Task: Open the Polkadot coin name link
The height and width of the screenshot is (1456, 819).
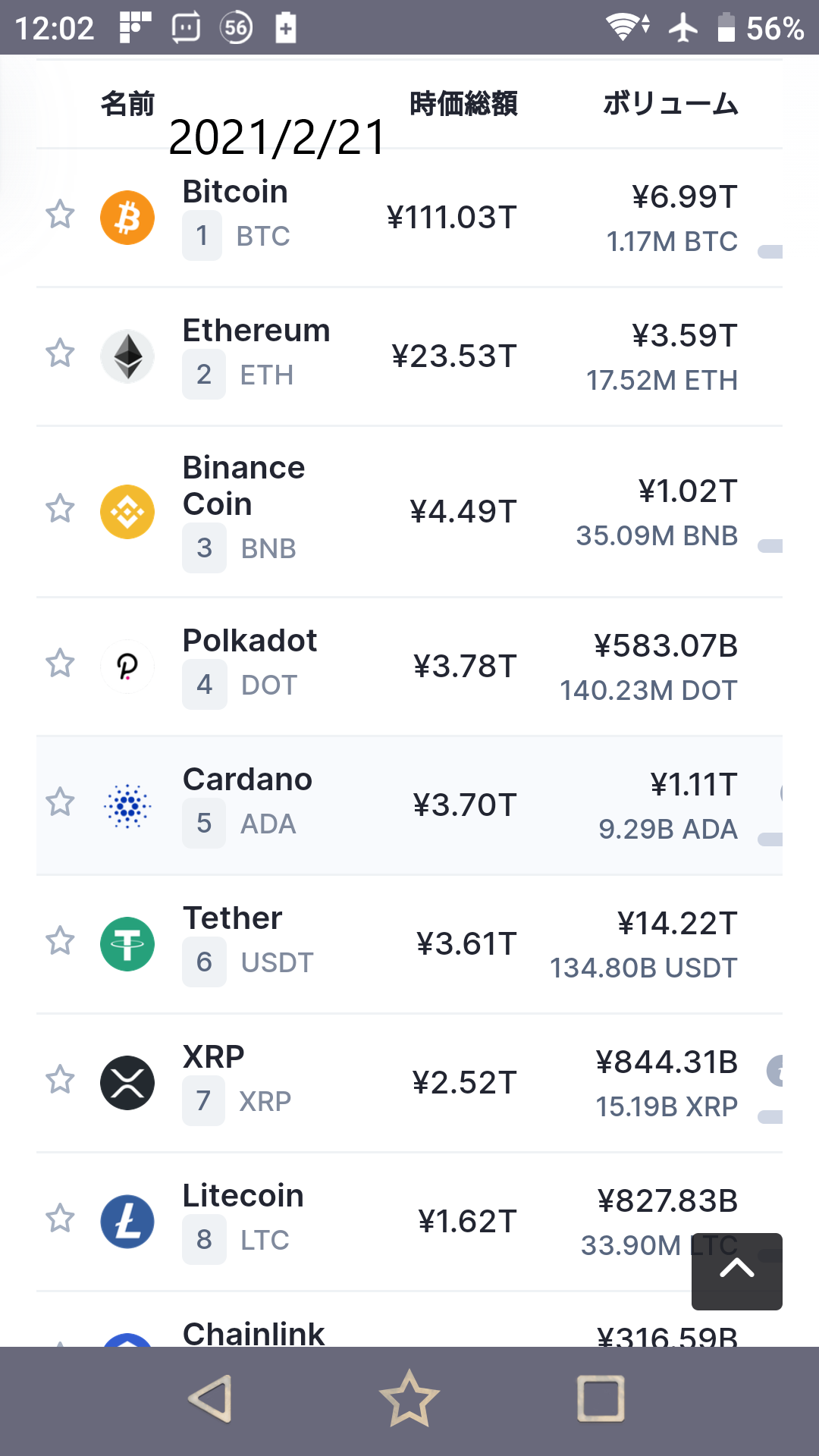Action: 249,641
